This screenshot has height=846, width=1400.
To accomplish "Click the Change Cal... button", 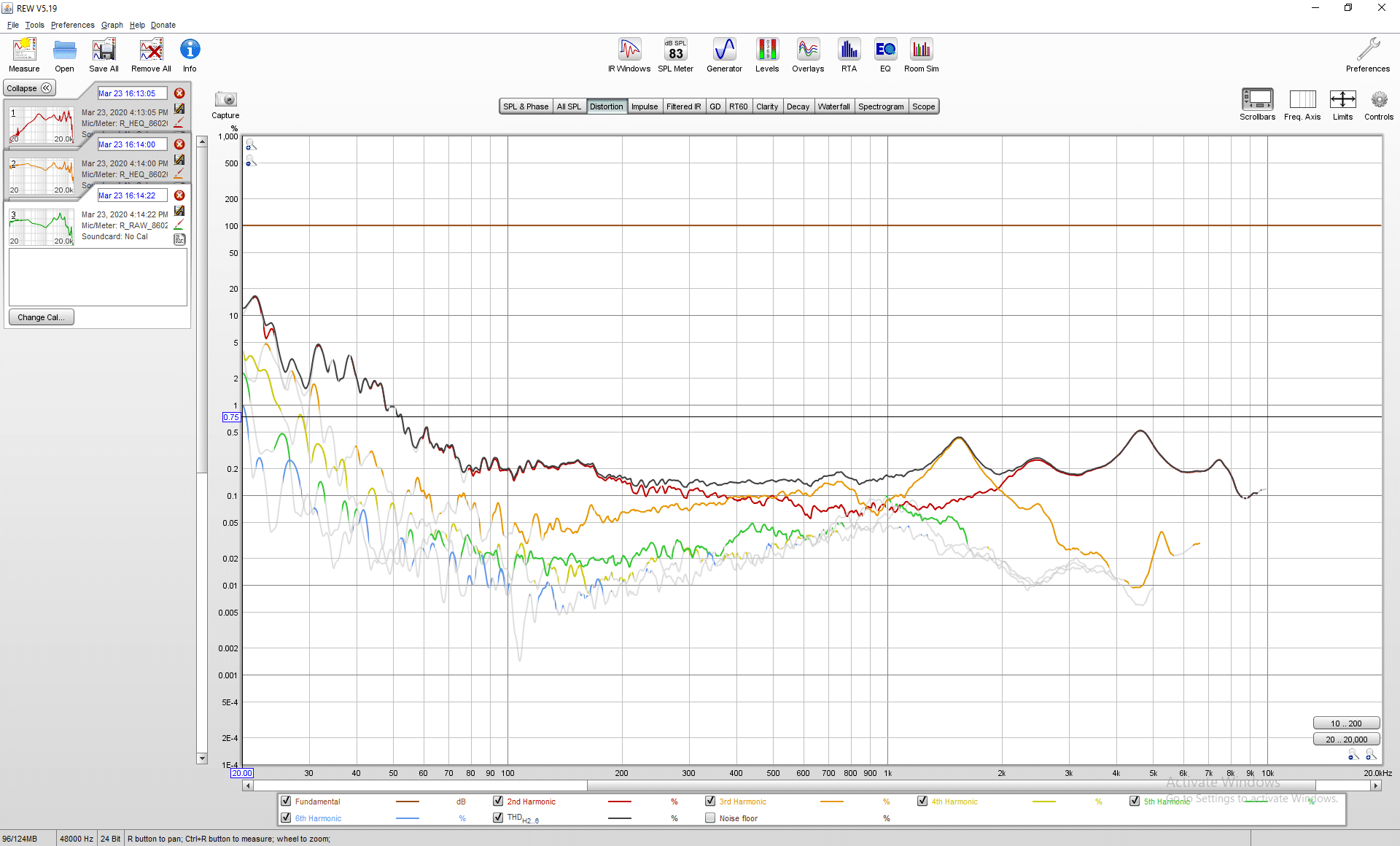I will pyautogui.click(x=42, y=317).
